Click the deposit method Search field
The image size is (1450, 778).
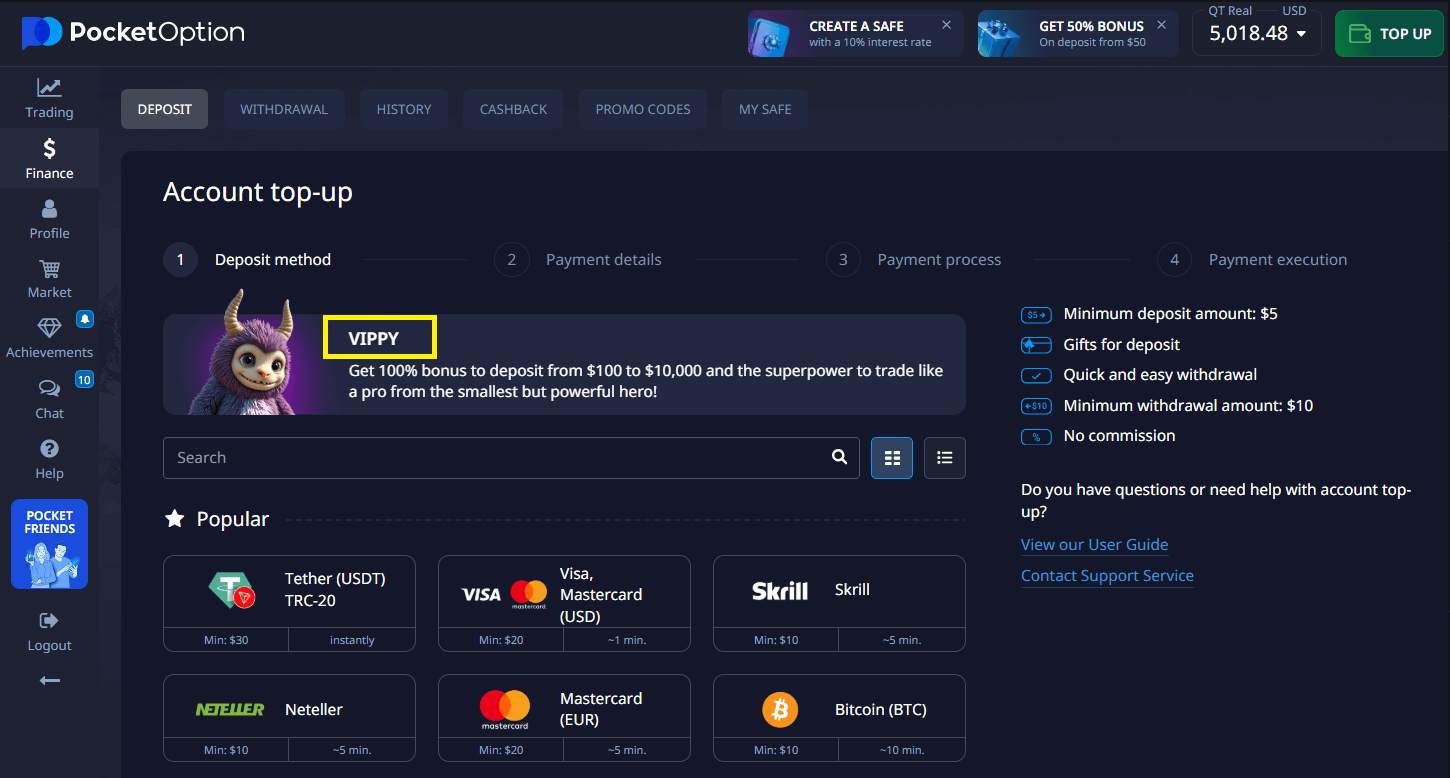coord(495,458)
